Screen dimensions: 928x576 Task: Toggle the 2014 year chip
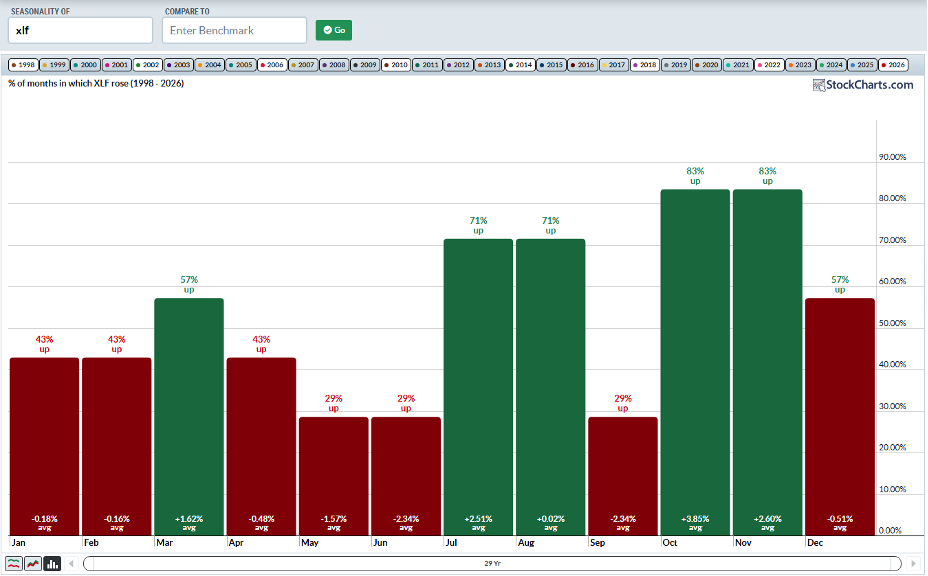coord(521,65)
